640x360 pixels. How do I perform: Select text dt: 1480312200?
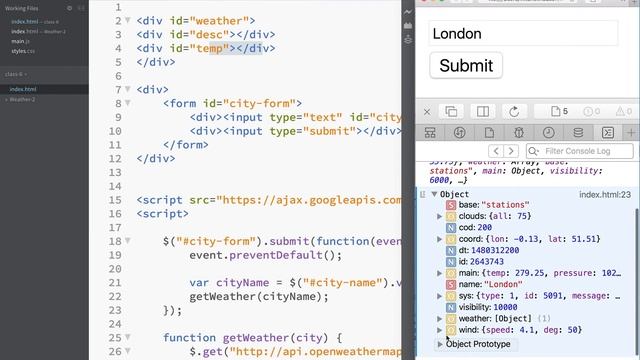point(489,250)
